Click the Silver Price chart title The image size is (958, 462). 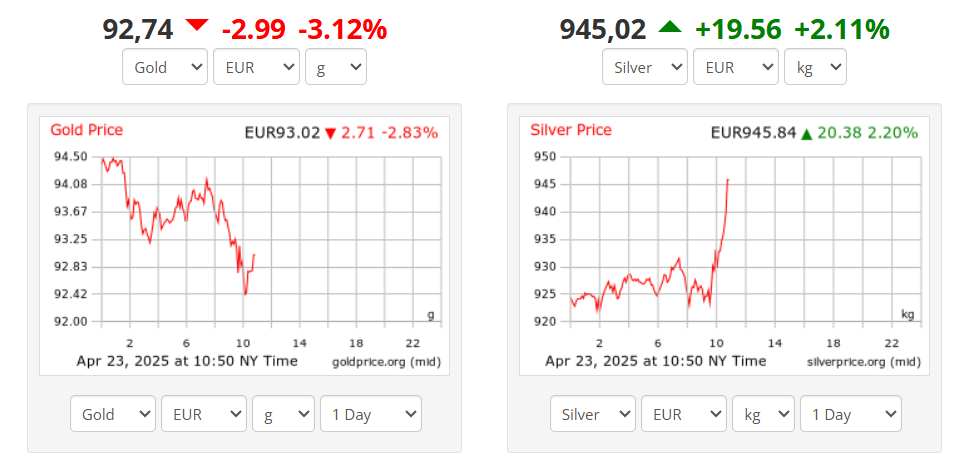571,130
